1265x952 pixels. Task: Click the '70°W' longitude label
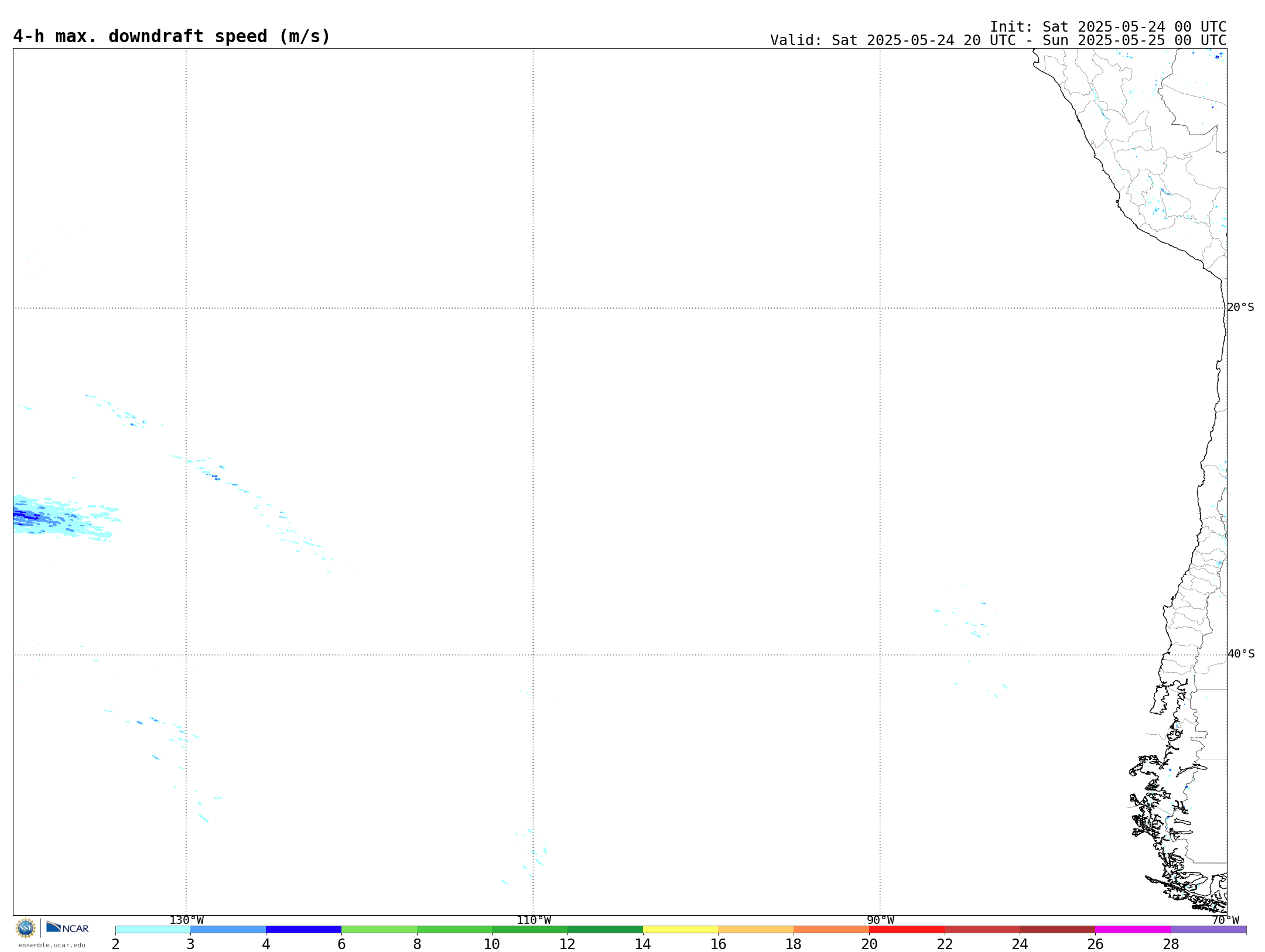point(1225,920)
